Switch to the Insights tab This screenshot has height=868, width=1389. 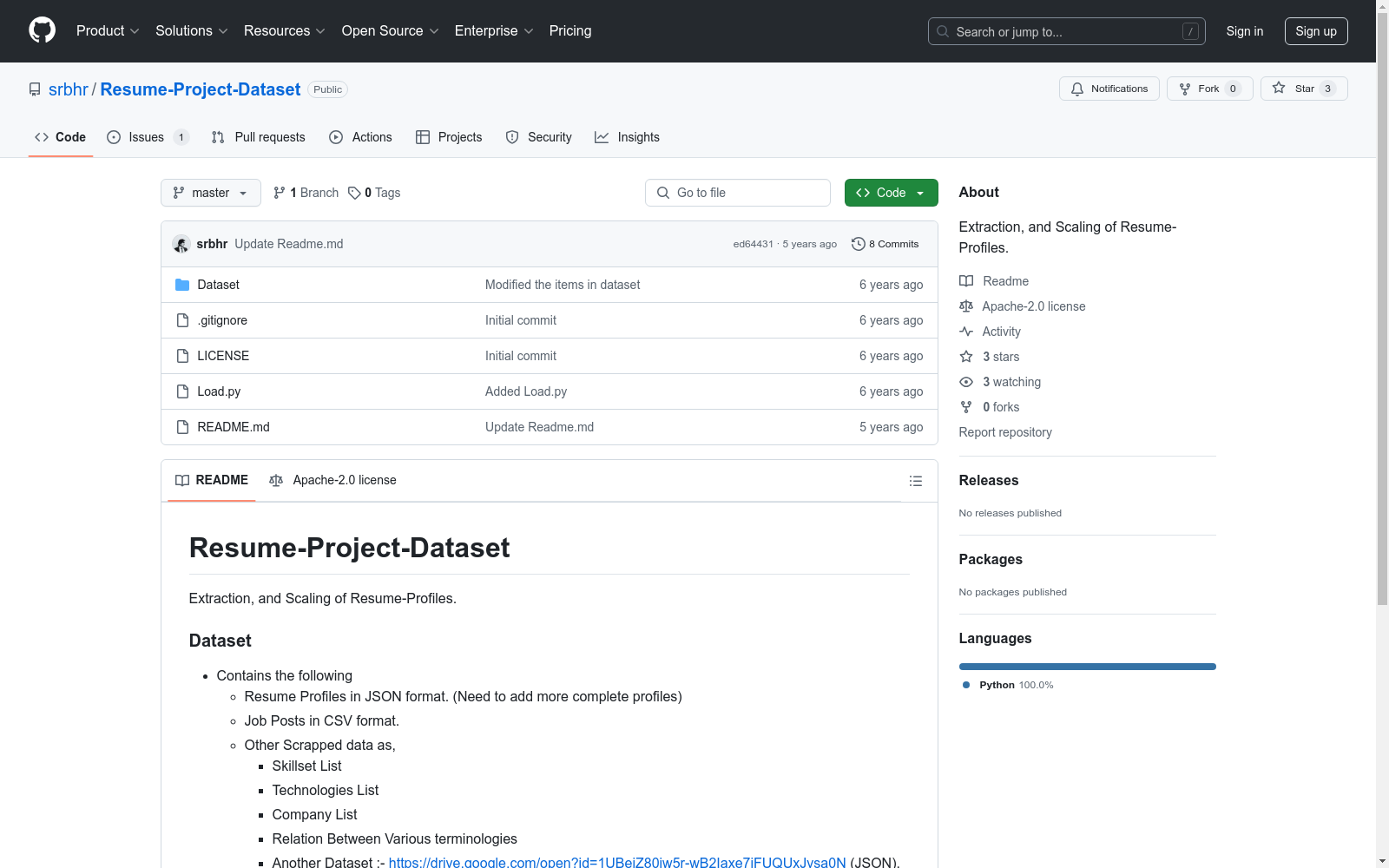628,137
